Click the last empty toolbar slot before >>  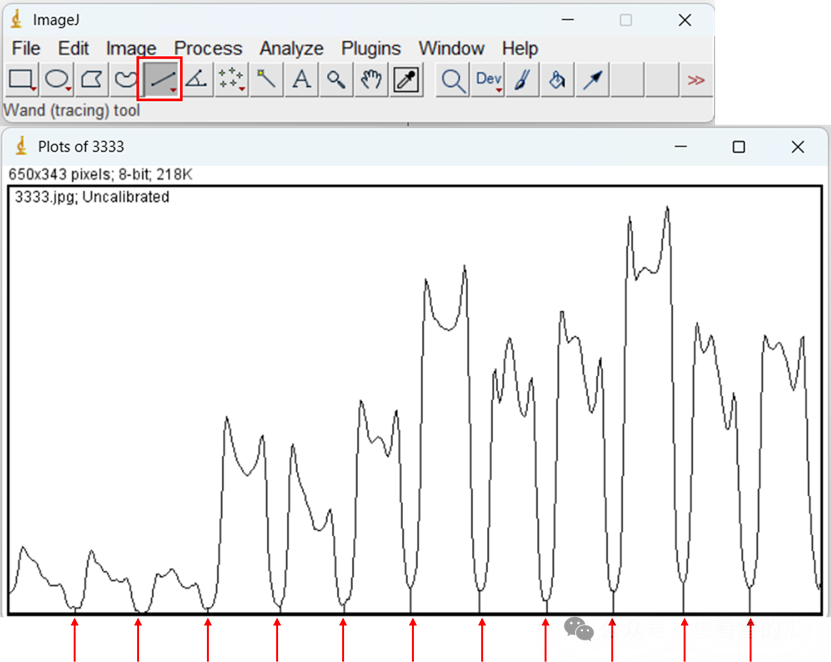(662, 80)
